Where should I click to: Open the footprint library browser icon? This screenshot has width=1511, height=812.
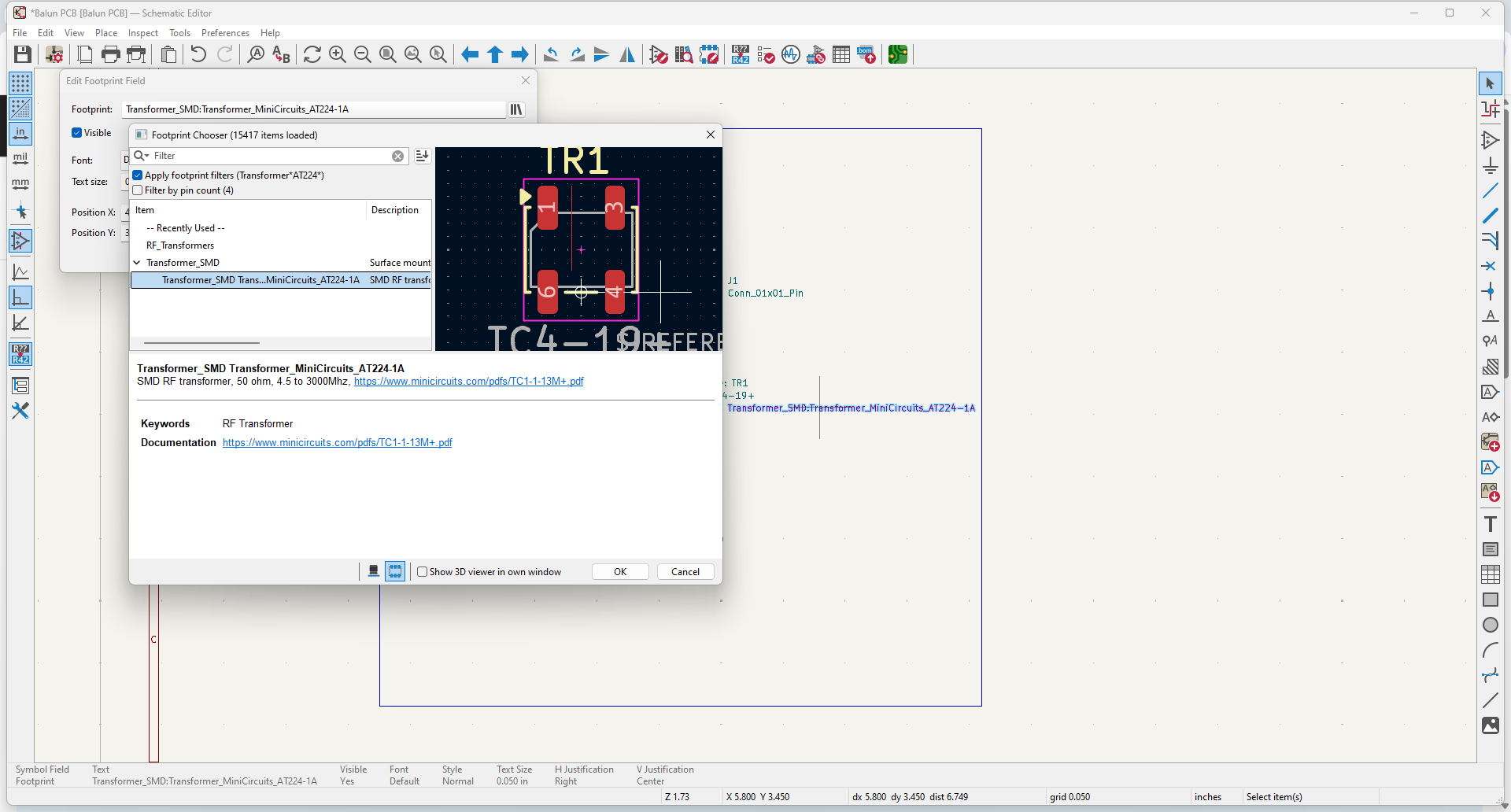point(516,109)
